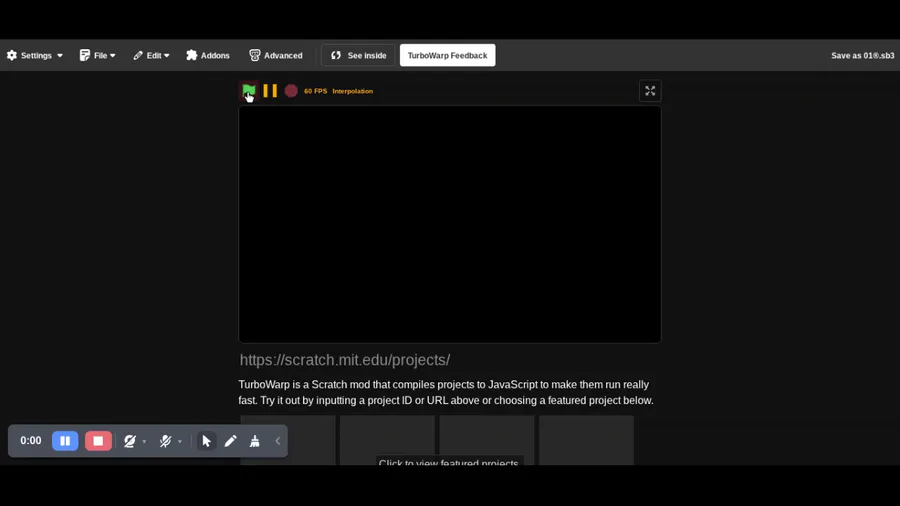Open the File menu
This screenshot has width=900, height=506.
click(x=98, y=56)
